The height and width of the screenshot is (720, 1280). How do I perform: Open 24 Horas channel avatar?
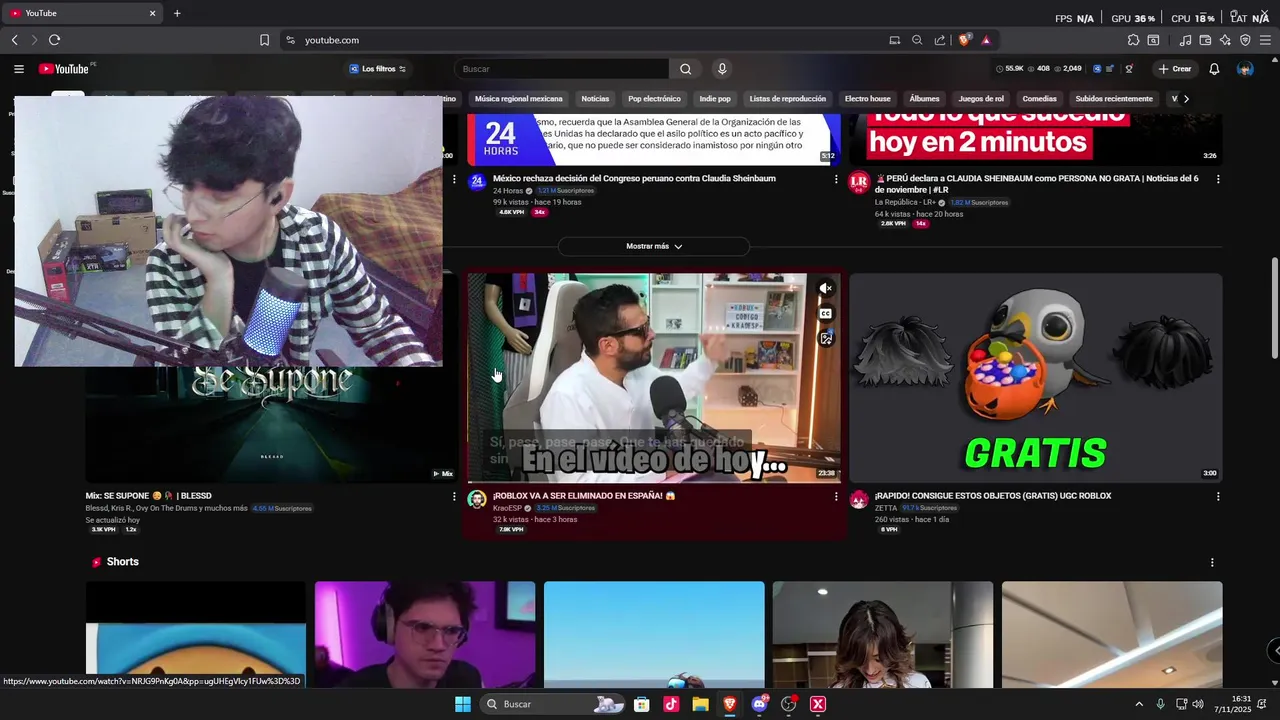click(x=477, y=181)
